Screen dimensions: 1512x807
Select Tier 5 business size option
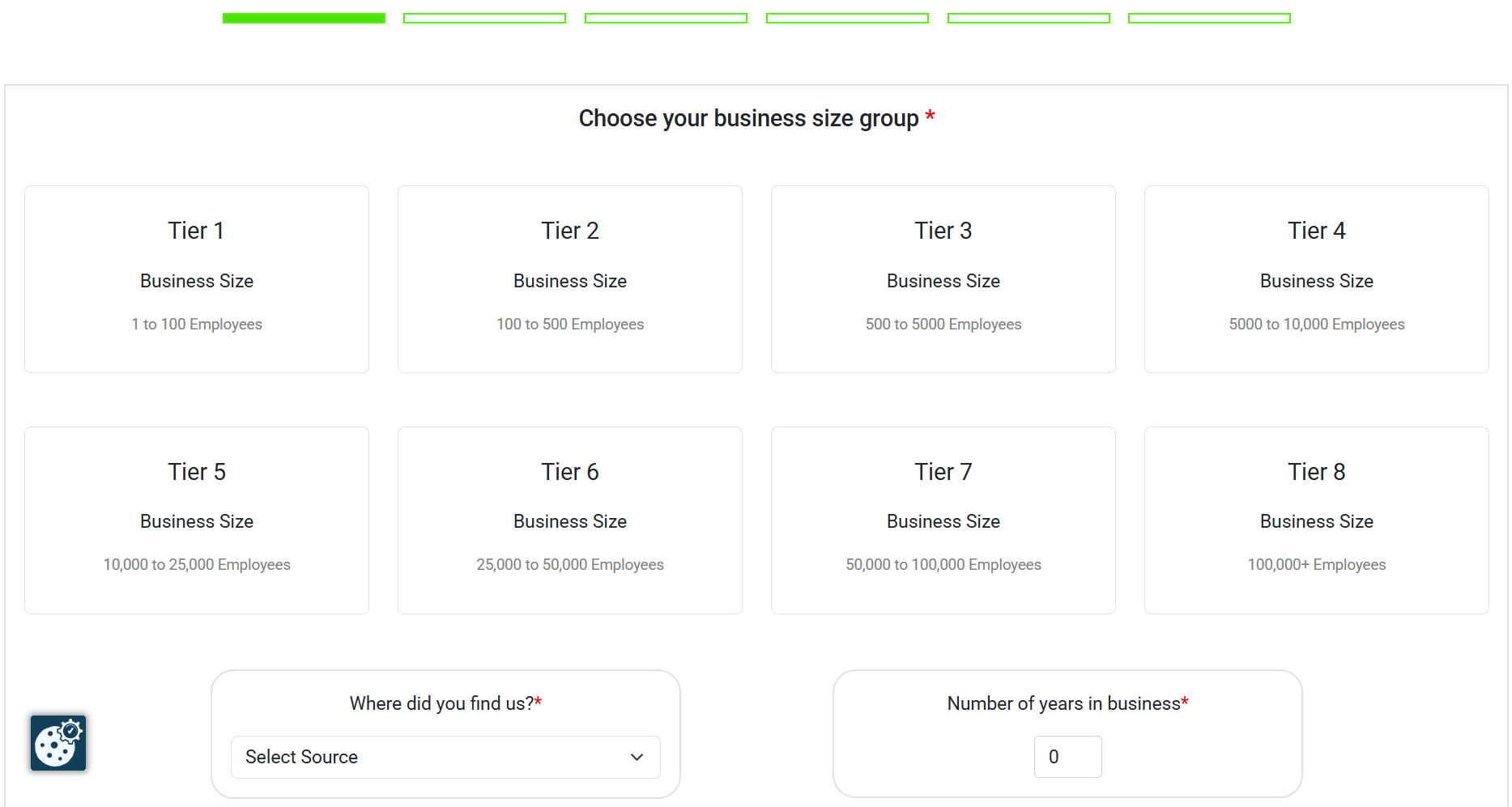pos(196,520)
